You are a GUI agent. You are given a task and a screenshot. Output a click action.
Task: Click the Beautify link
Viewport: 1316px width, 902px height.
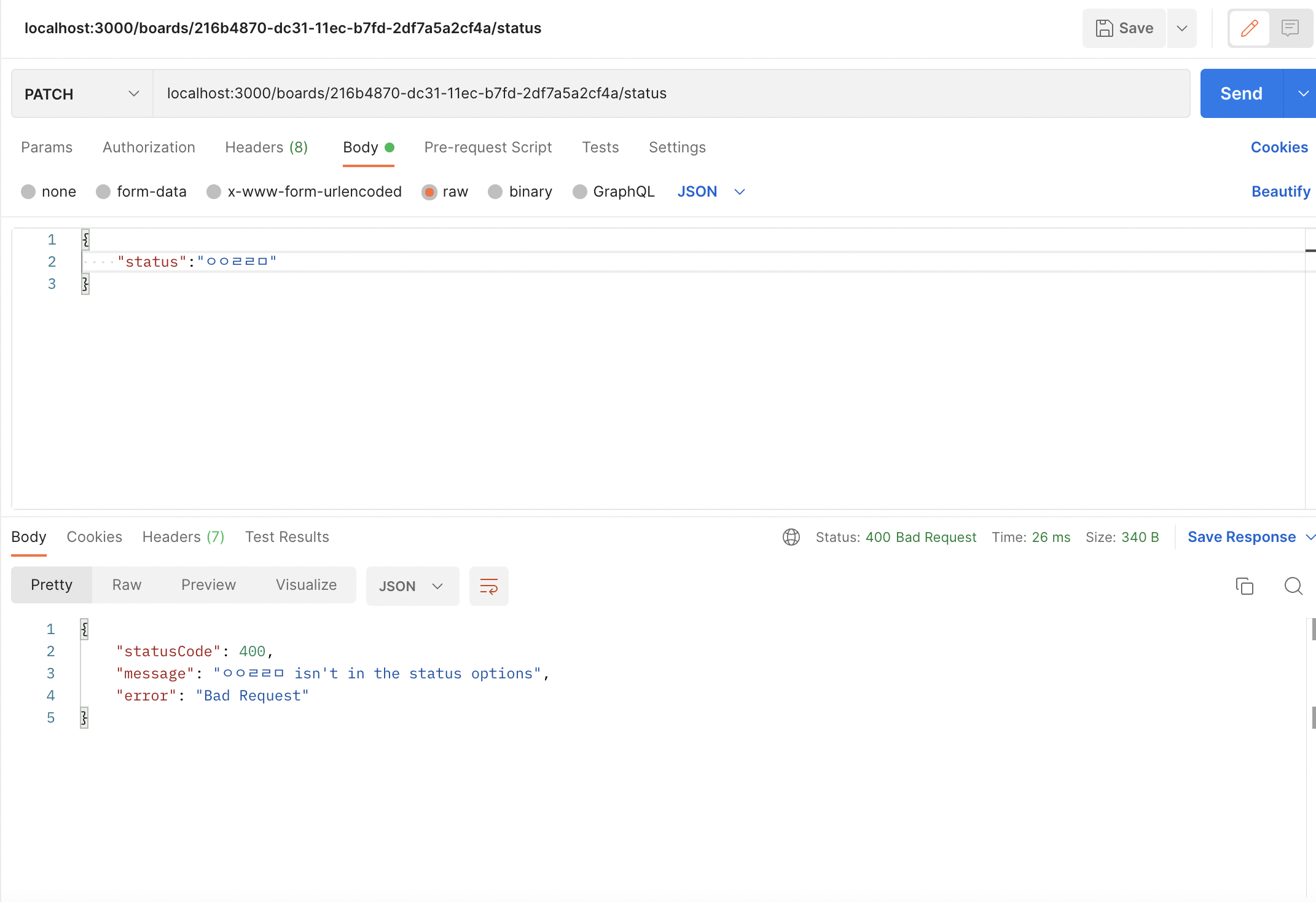[x=1280, y=192]
